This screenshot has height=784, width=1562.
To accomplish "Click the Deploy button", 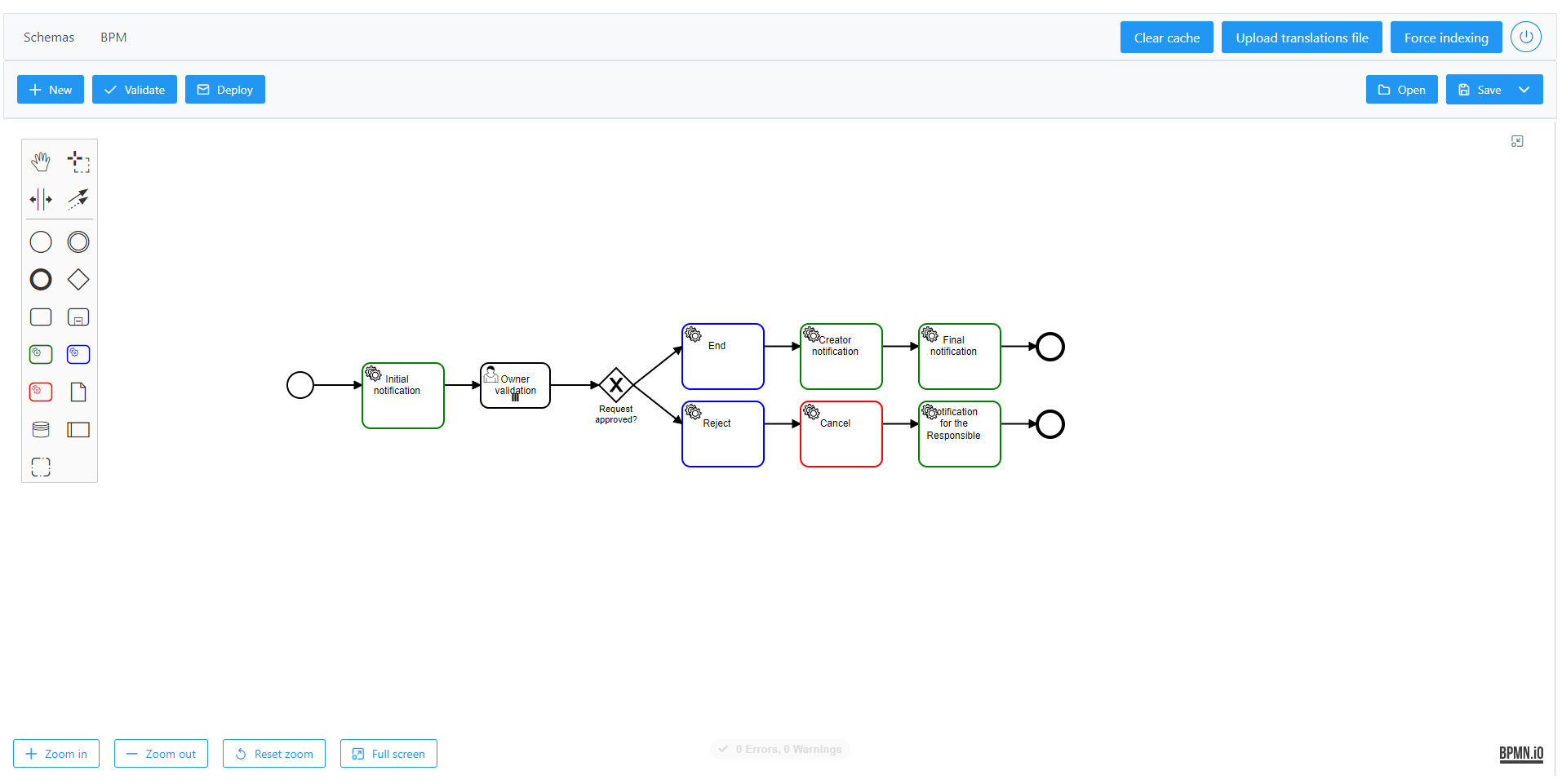I will point(225,90).
